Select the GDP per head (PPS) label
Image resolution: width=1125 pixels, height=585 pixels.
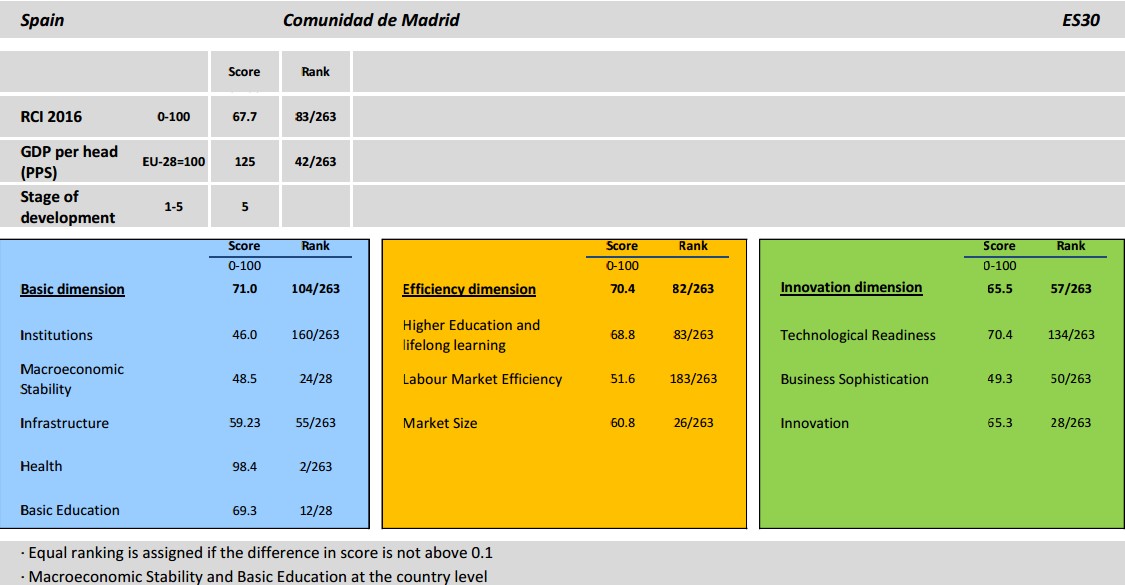click(68, 161)
